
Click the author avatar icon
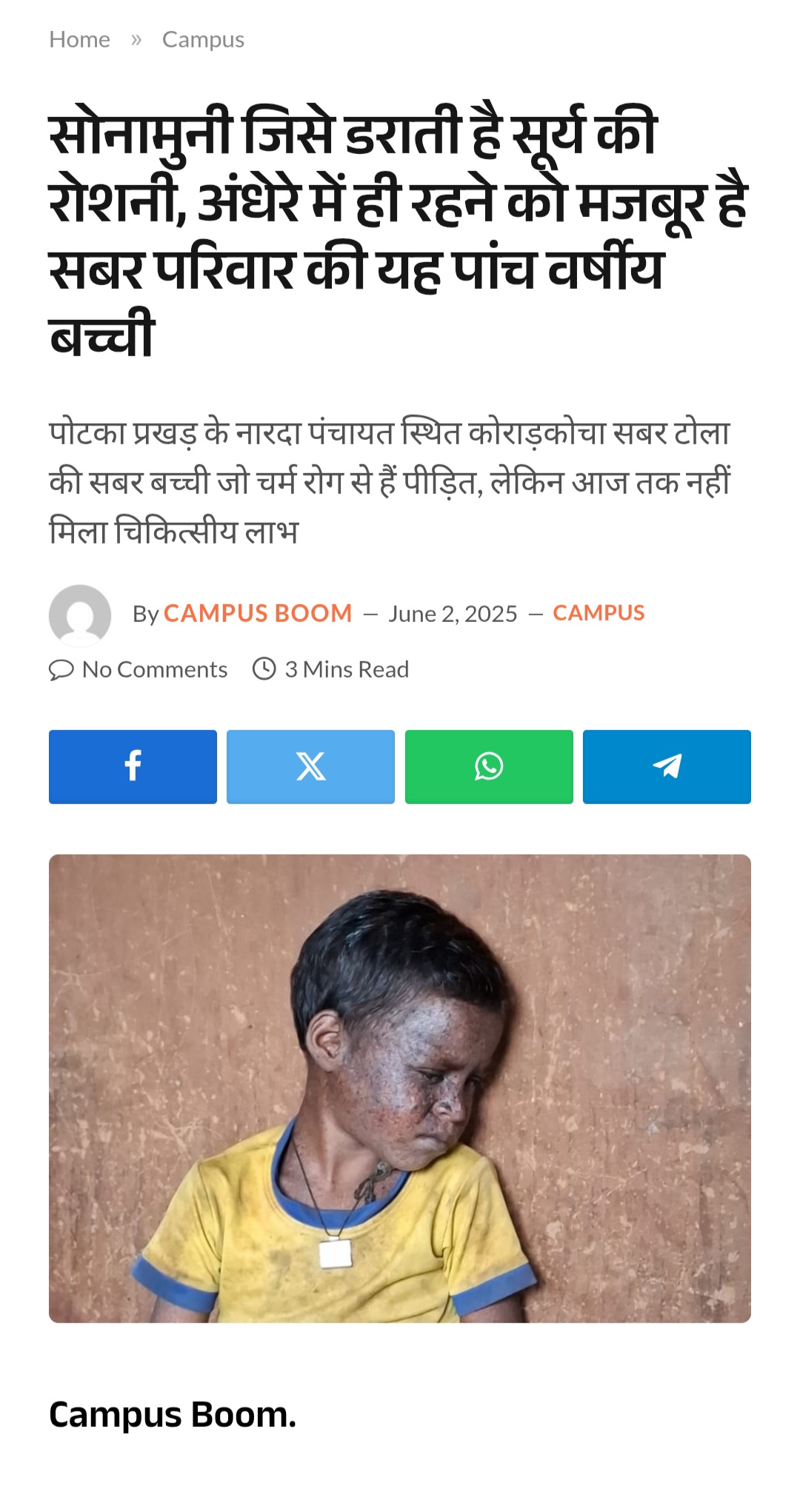pos(80,615)
